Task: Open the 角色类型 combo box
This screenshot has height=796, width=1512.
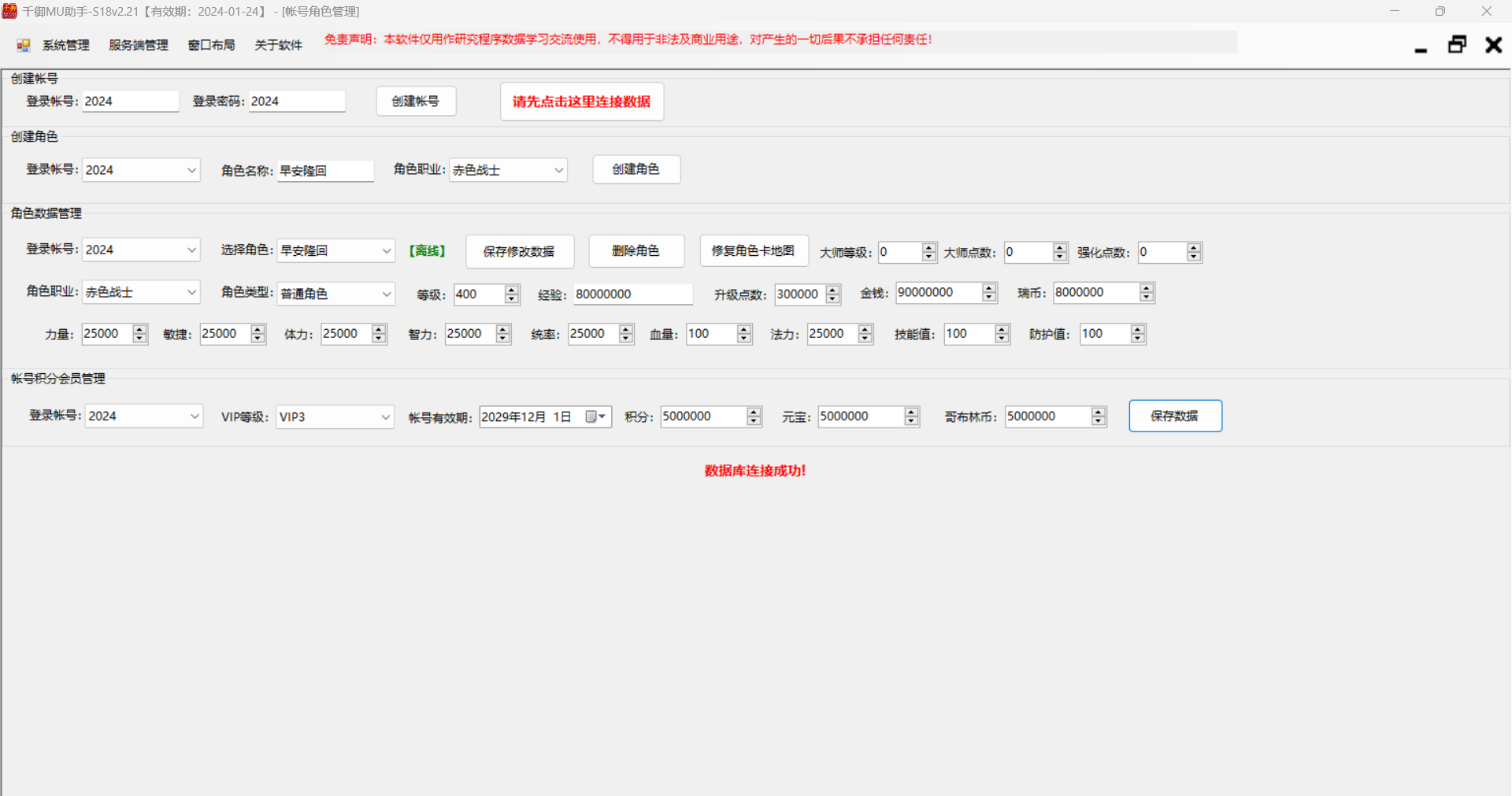Action: pos(386,294)
